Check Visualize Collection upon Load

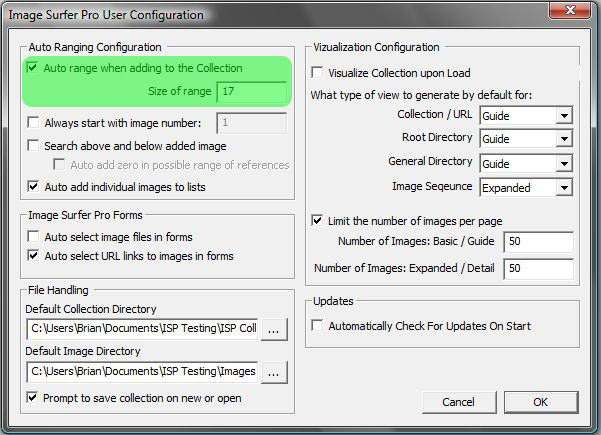coord(317,72)
